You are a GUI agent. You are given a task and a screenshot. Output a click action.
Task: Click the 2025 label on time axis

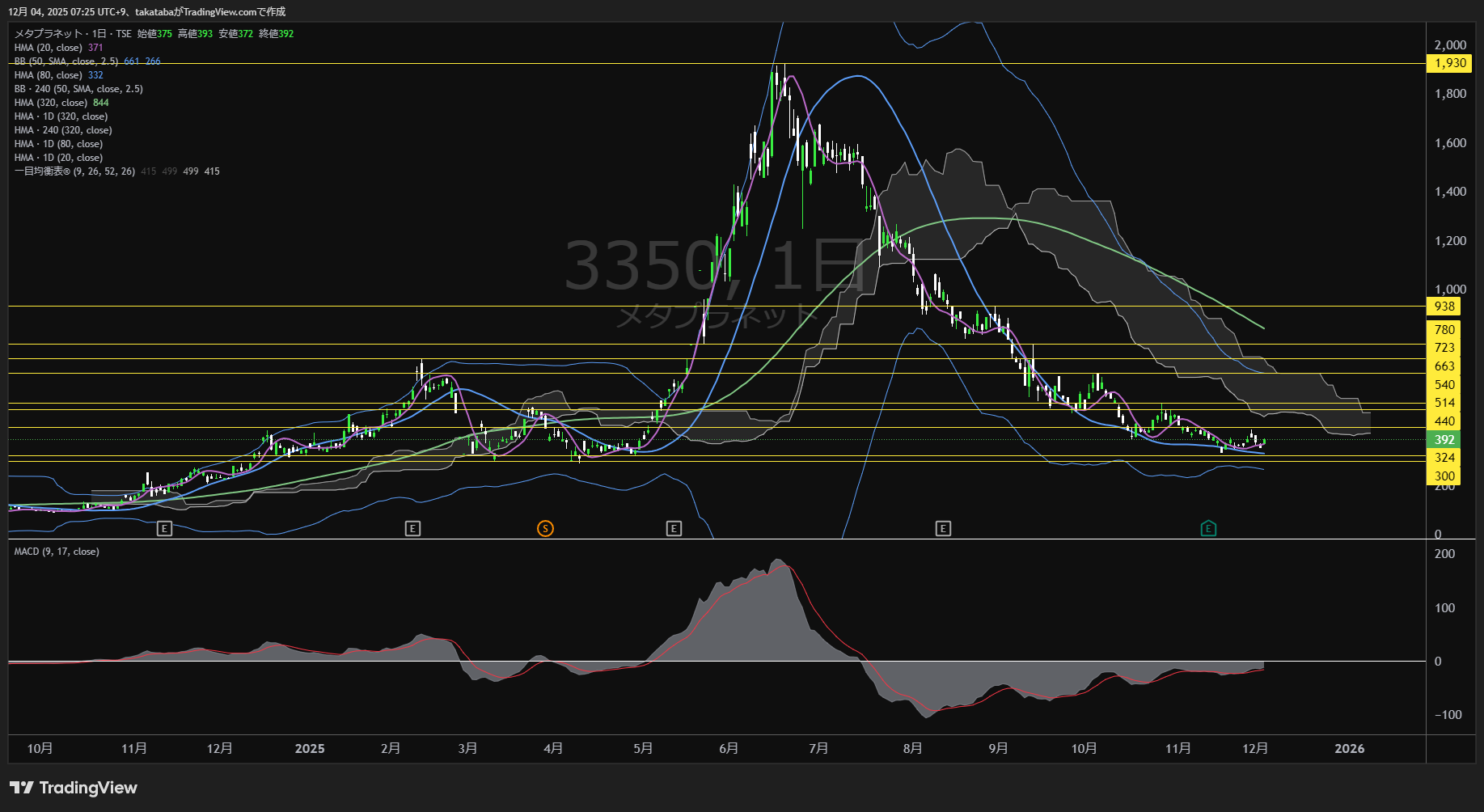[x=310, y=749]
